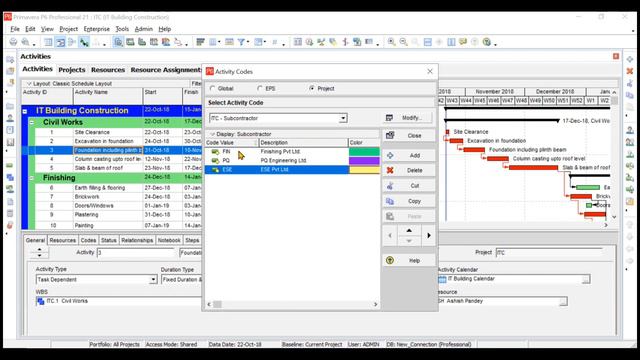
Task: Collapse the Finishing WBS band
Action: coord(31,178)
